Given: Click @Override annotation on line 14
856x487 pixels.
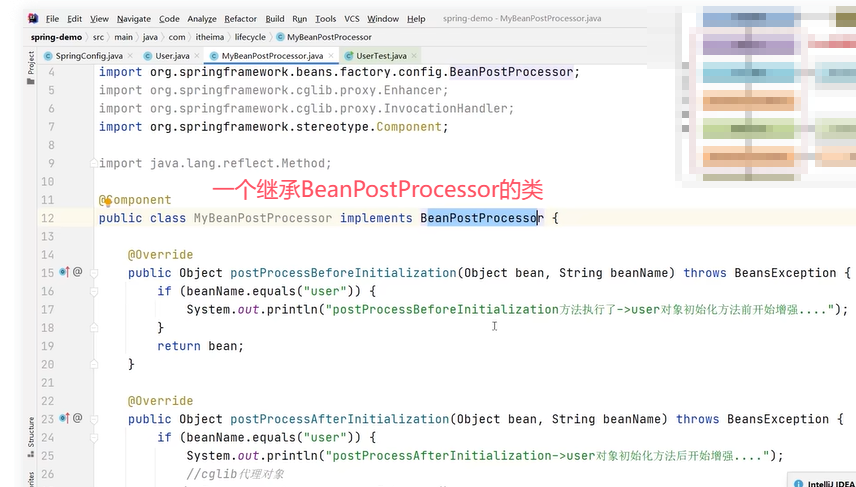Looking at the screenshot, I should [x=160, y=255].
